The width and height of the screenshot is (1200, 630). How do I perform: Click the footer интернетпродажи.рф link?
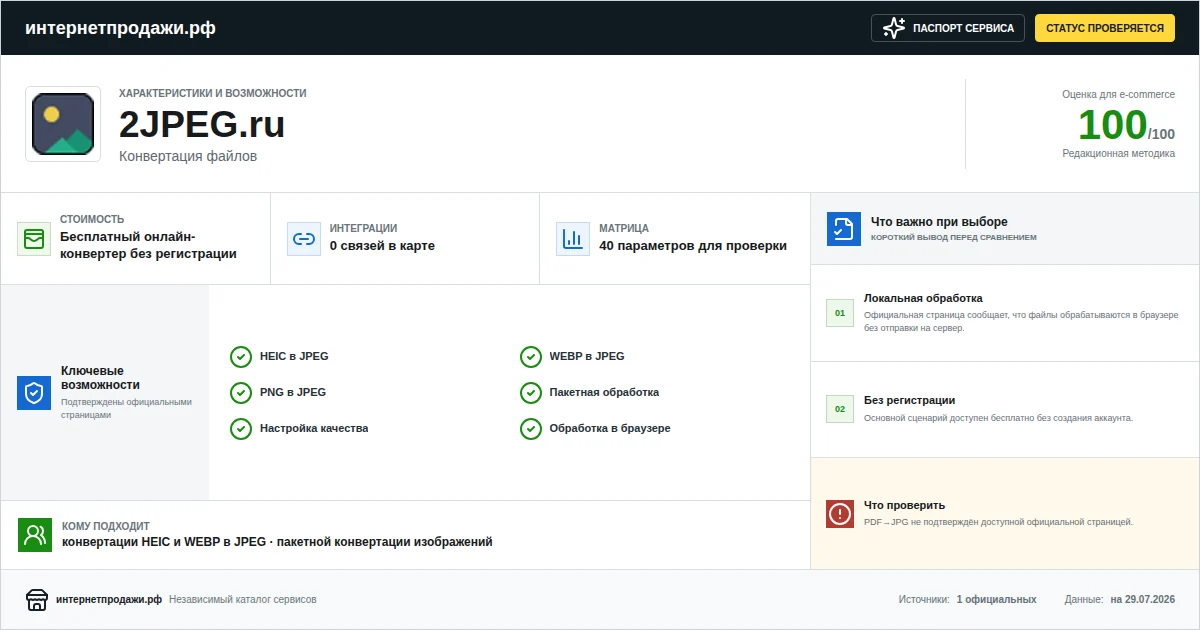pos(109,600)
